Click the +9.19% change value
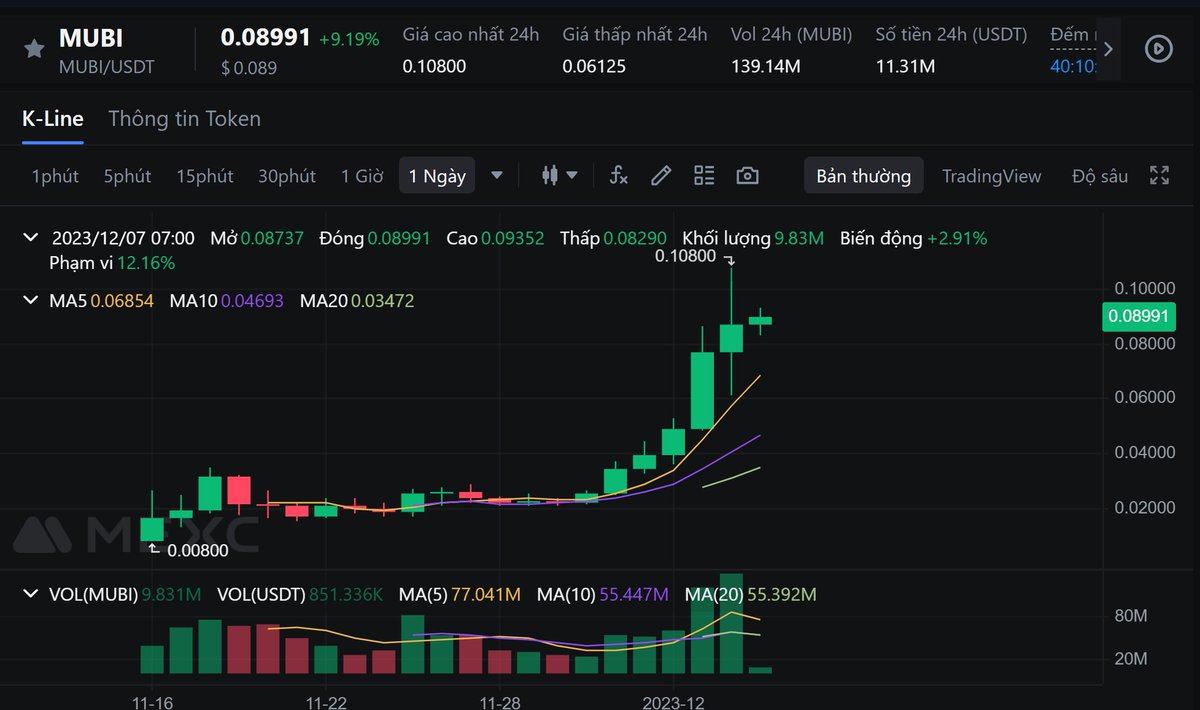 coord(349,40)
